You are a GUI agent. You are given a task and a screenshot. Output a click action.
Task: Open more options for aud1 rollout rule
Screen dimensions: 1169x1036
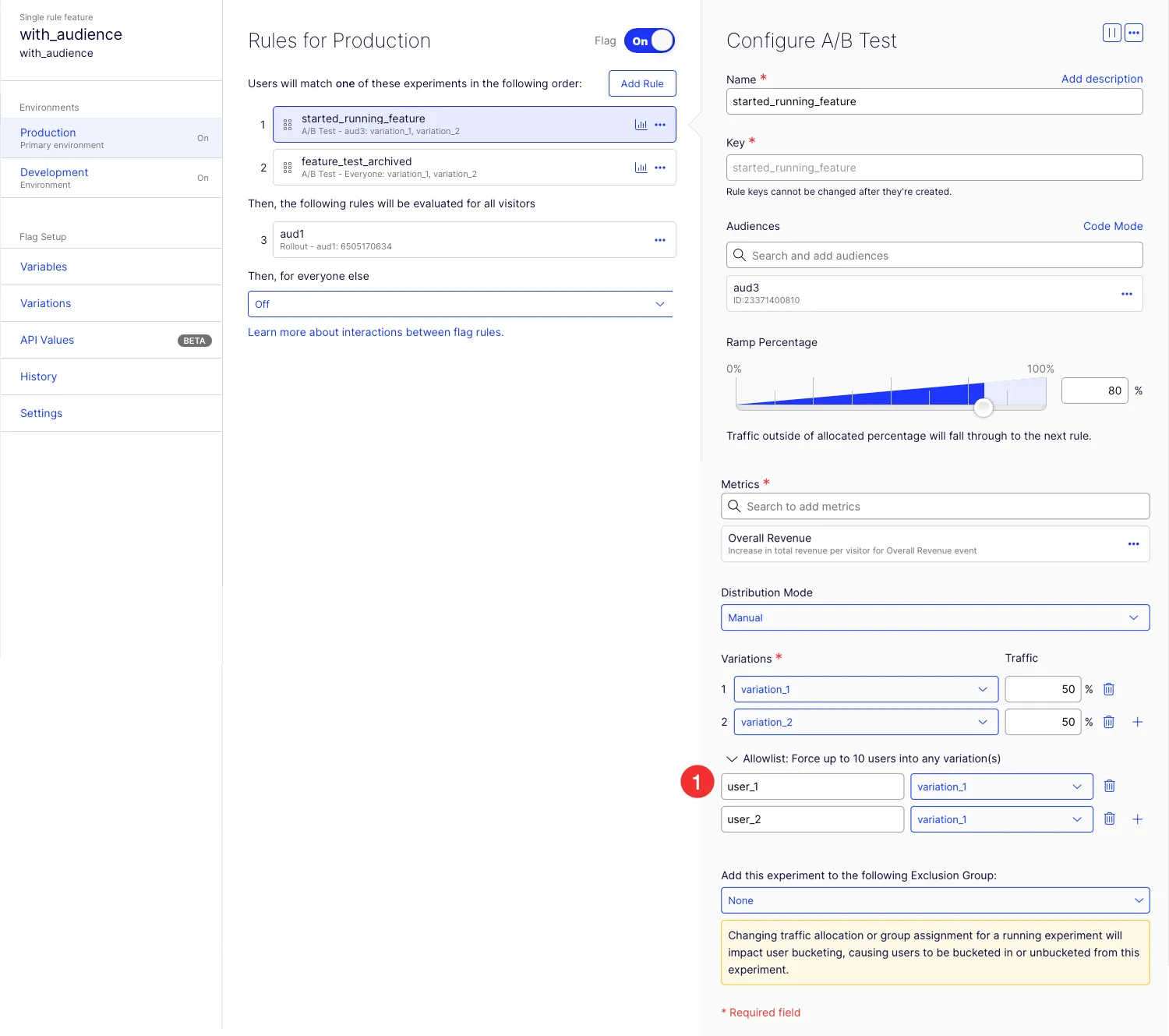tap(660, 240)
